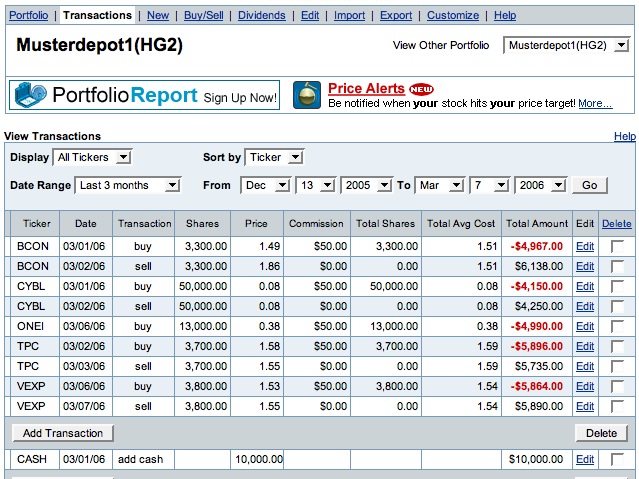This screenshot has width=639, height=479.
Task: Click the Musterdepot1(HG2) portfolio title
Action: pos(99,45)
